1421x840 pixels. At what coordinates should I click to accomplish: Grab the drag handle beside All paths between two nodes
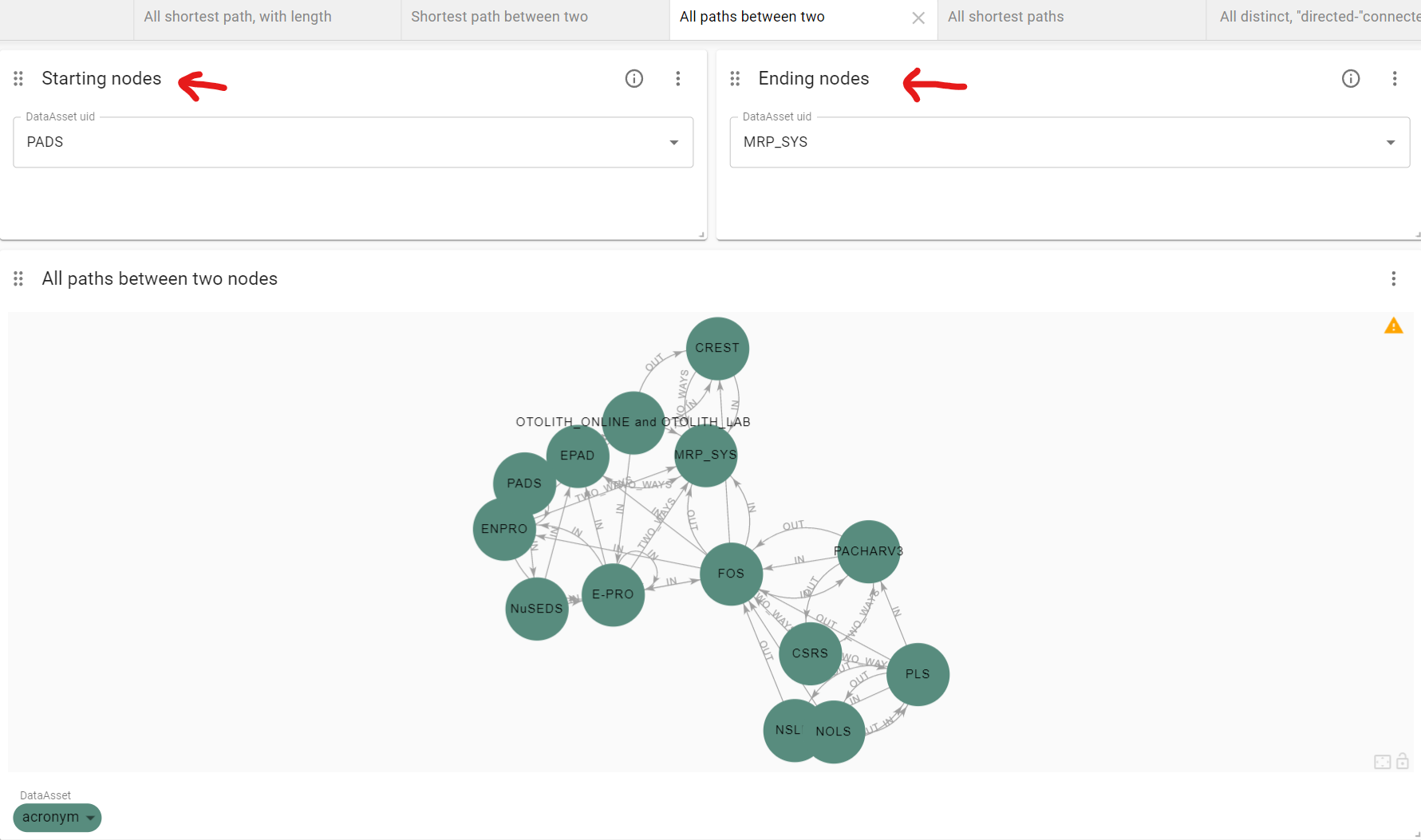[18, 278]
